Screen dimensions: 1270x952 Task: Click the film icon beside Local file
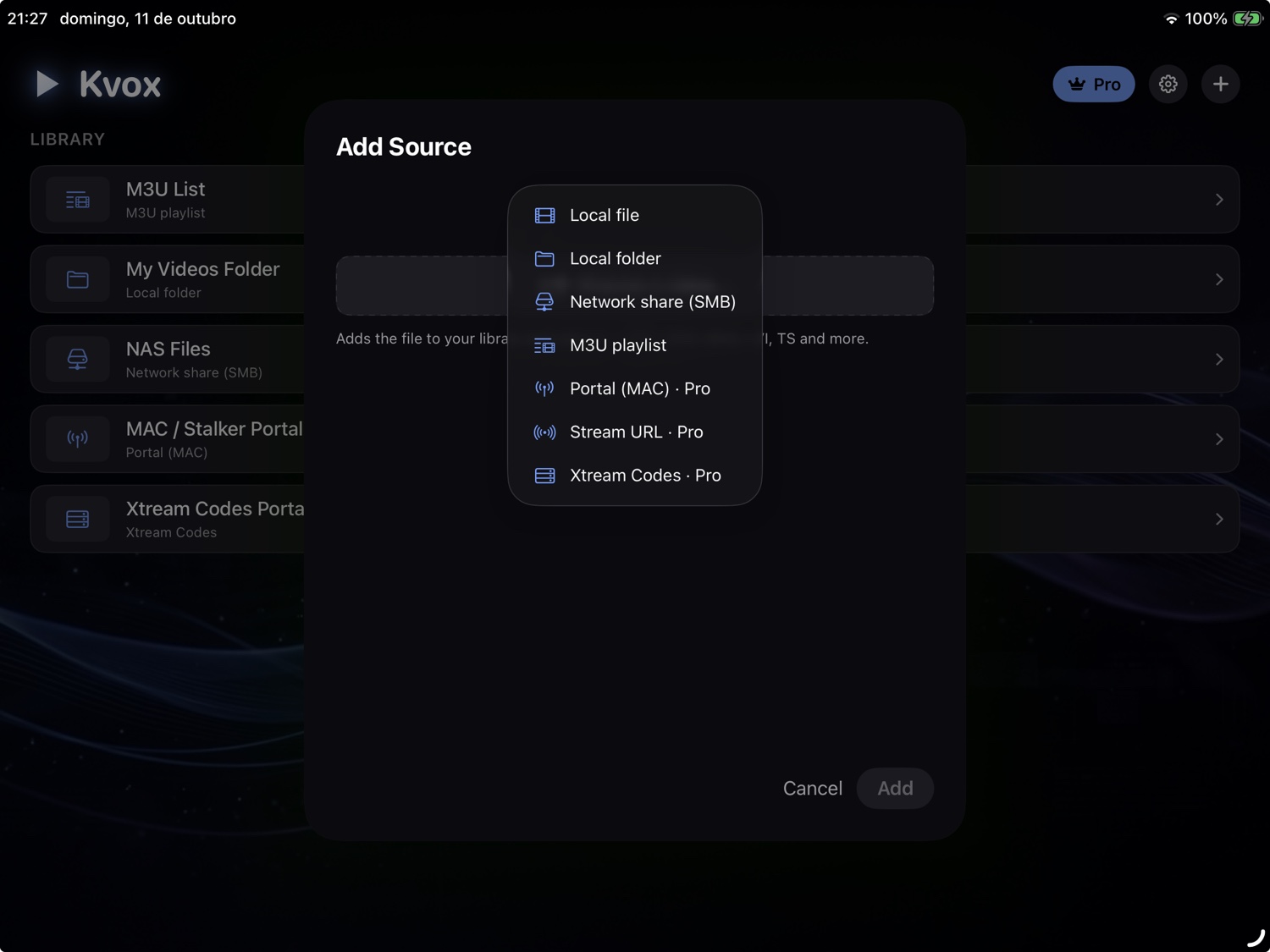coord(544,216)
